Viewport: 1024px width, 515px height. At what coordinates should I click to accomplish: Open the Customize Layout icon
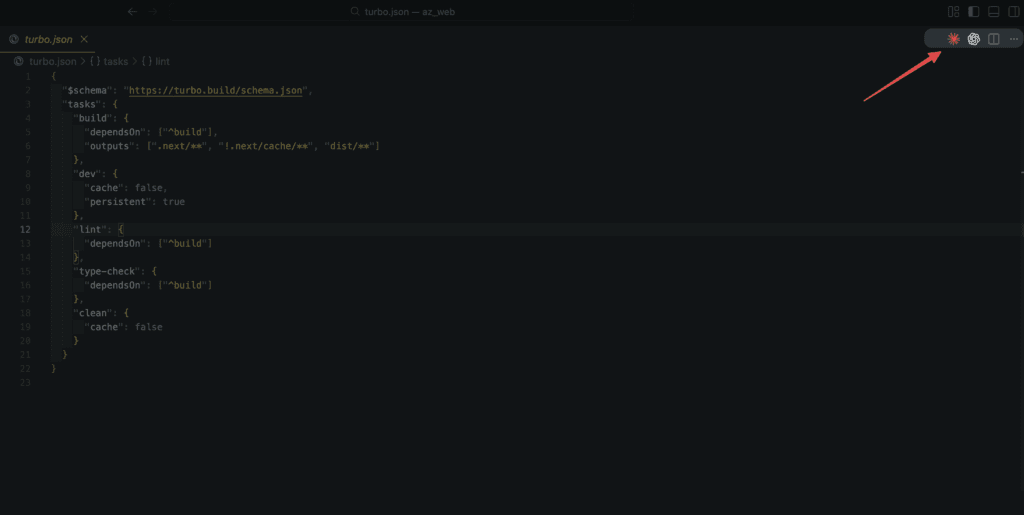[x=954, y=11]
